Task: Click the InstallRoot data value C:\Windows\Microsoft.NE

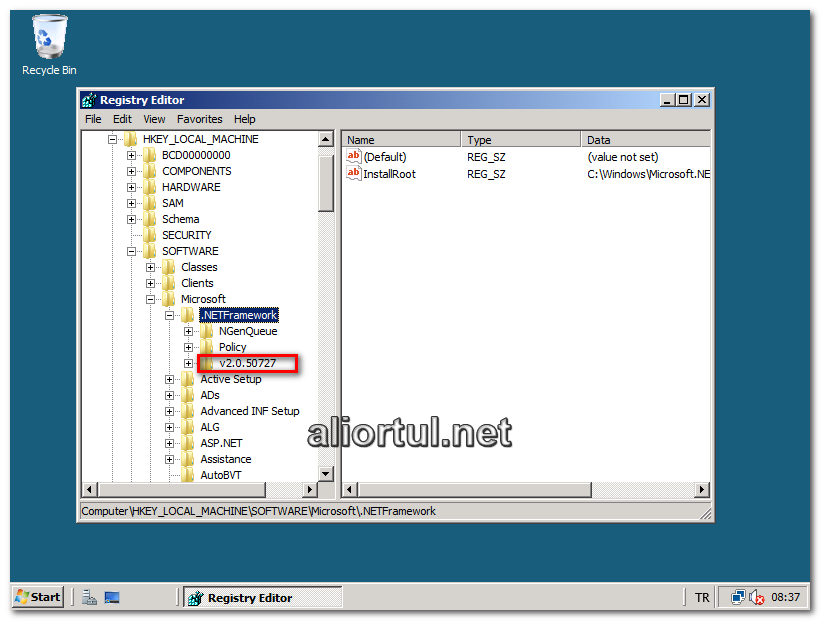Action: pos(648,174)
